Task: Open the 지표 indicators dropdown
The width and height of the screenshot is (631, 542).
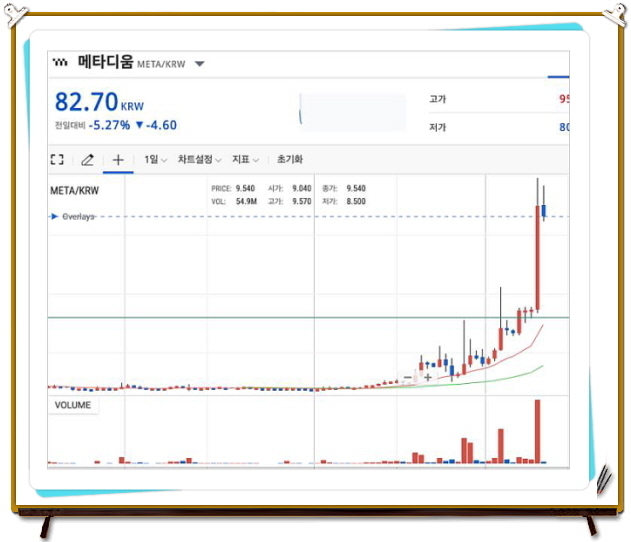Action: (245, 159)
